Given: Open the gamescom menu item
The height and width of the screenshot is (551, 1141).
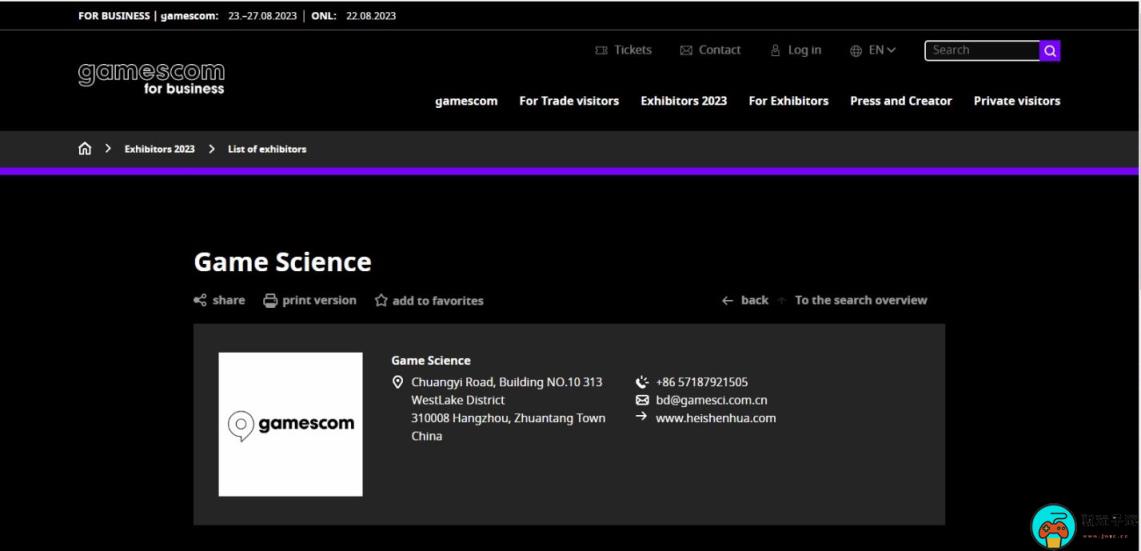Looking at the screenshot, I should [x=466, y=101].
